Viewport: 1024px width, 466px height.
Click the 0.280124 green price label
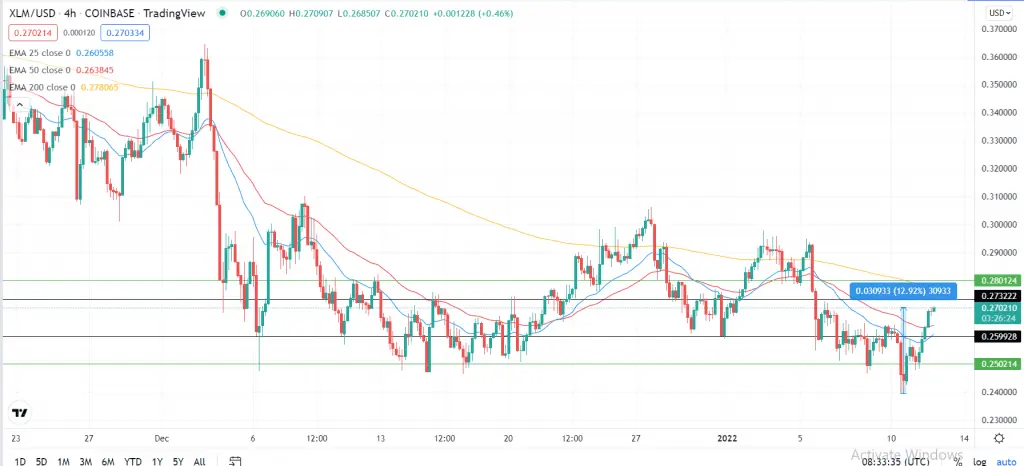click(996, 281)
